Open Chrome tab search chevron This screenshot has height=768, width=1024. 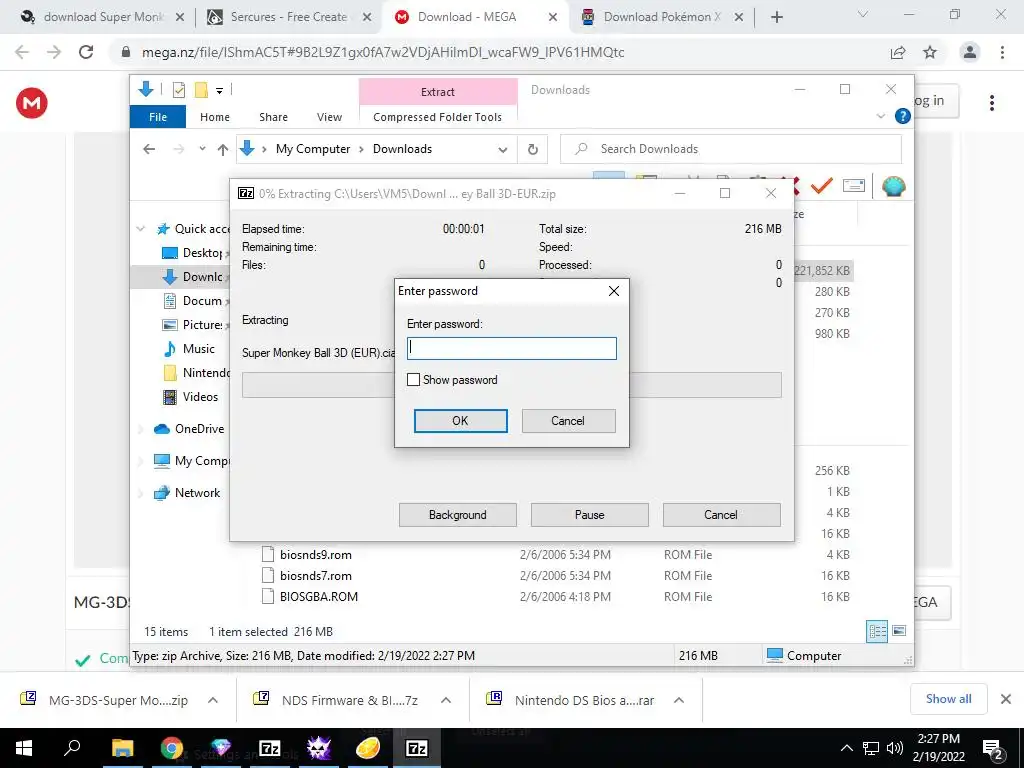coord(863,14)
